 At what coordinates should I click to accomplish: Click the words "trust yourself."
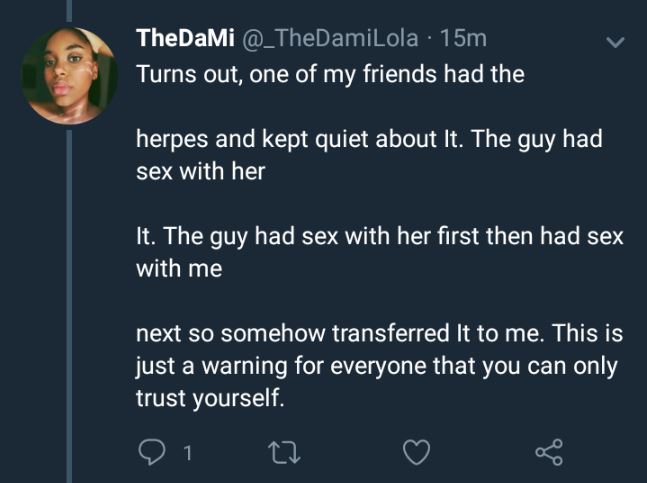click(x=209, y=397)
